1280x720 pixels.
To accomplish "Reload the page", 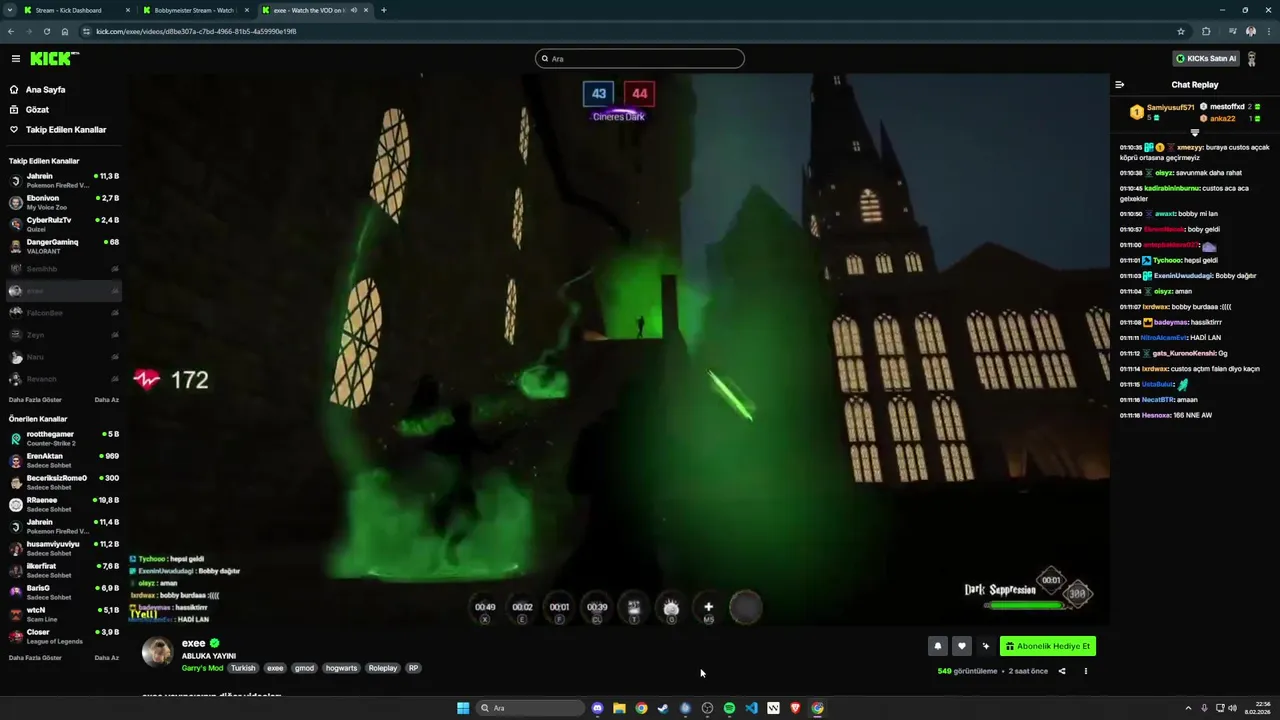I will (x=46, y=31).
